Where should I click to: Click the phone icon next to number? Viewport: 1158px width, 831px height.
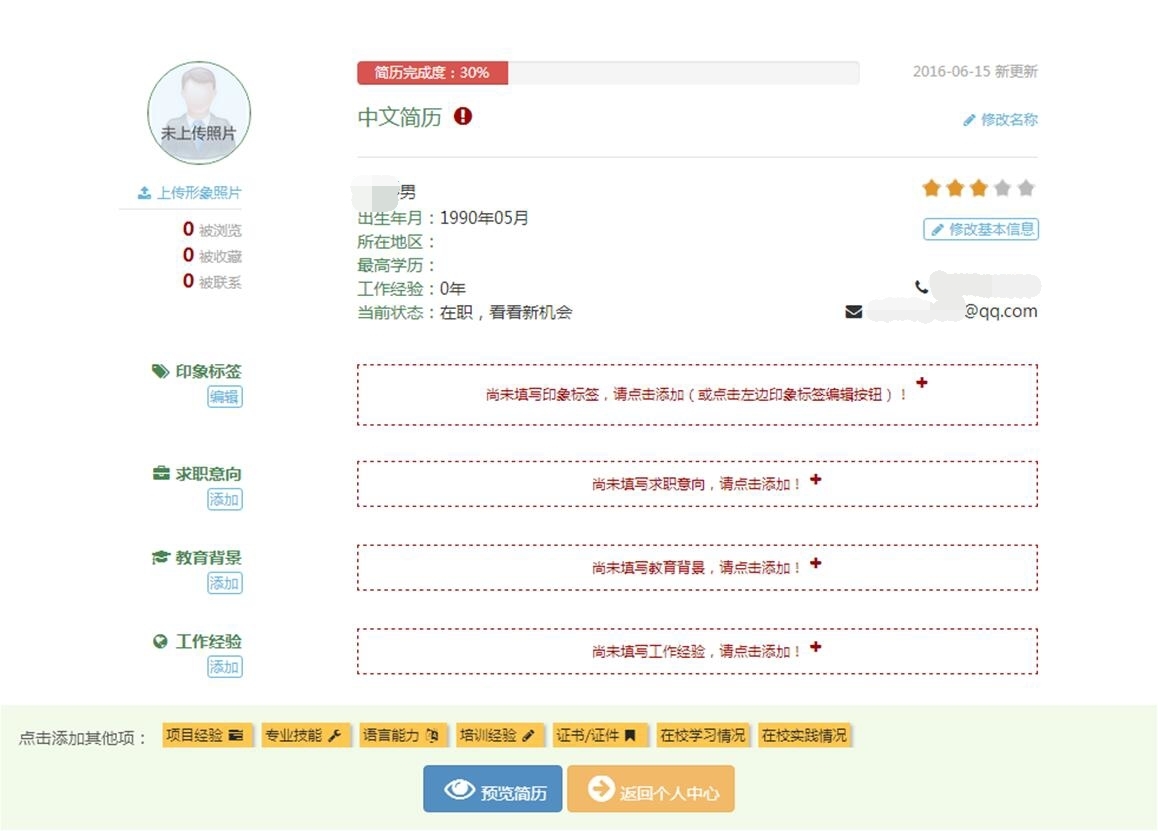coord(921,287)
